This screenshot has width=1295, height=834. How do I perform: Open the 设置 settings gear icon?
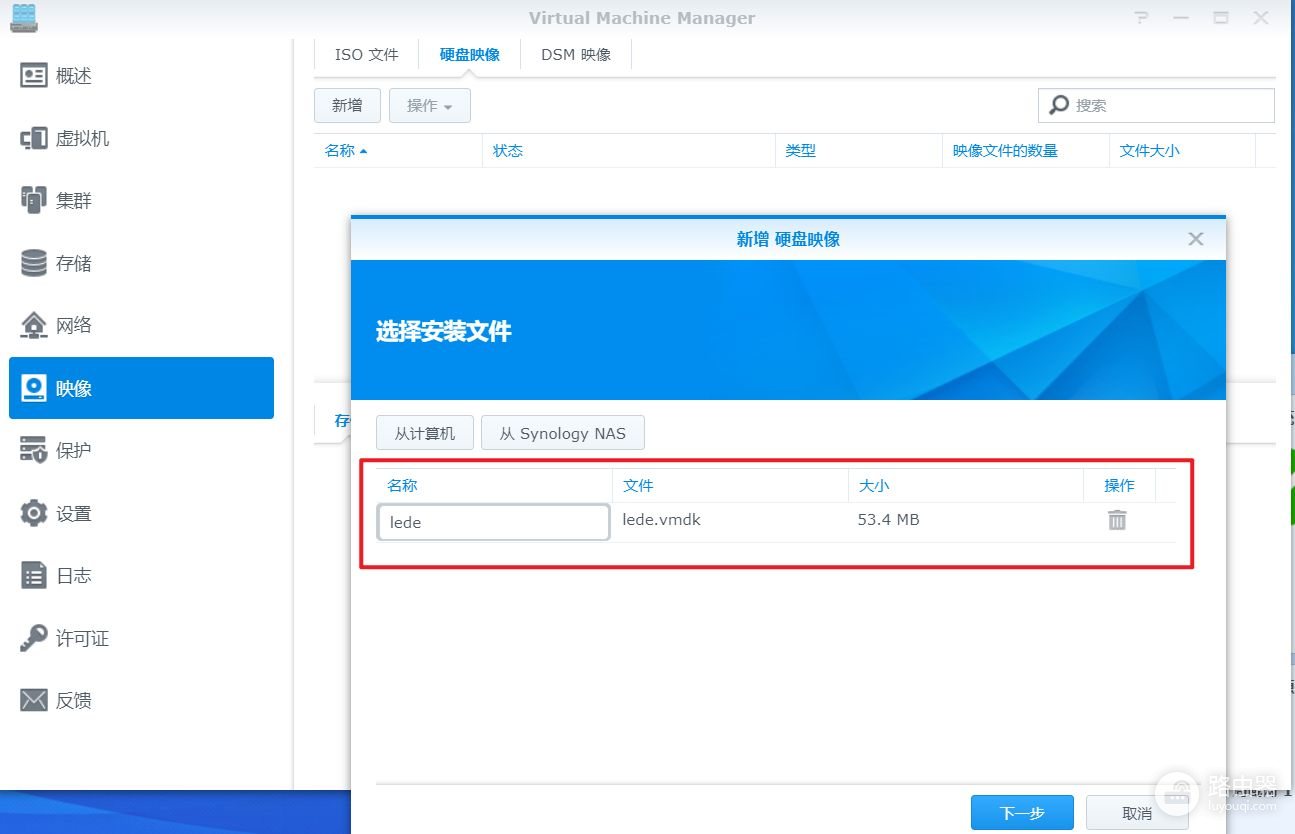point(34,513)
